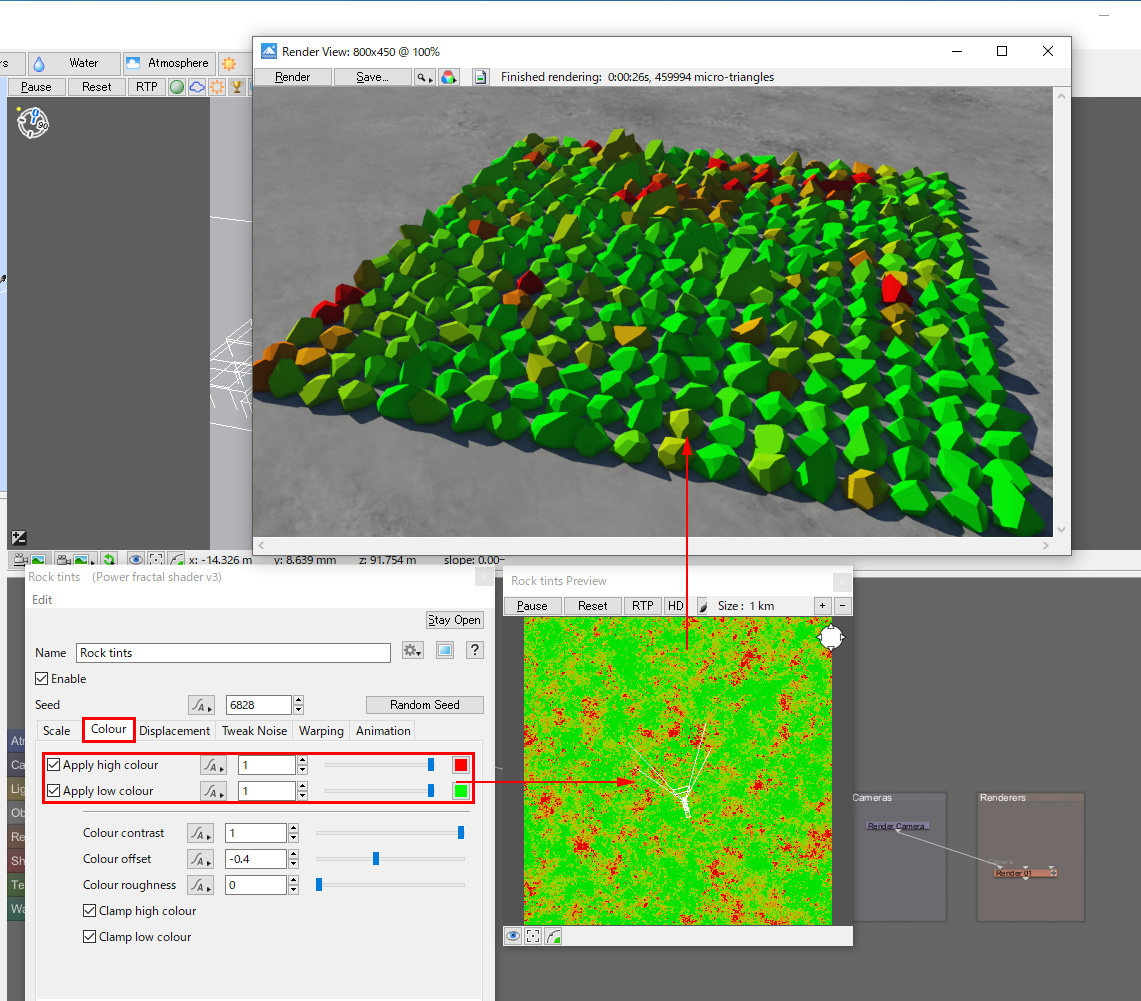
Task: Click the eye icon in Rock tints Preview
Action: tap(513, 936)
